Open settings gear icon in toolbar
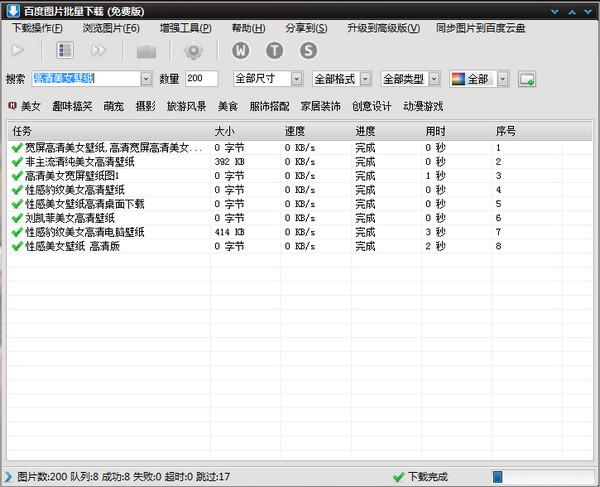Viewport: 600px width, 487px height. 194,51
